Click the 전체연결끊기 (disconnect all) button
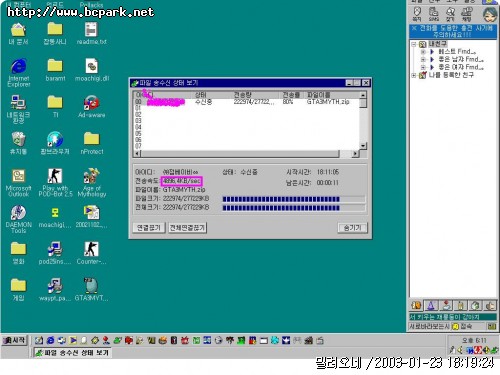 (187, 228)
